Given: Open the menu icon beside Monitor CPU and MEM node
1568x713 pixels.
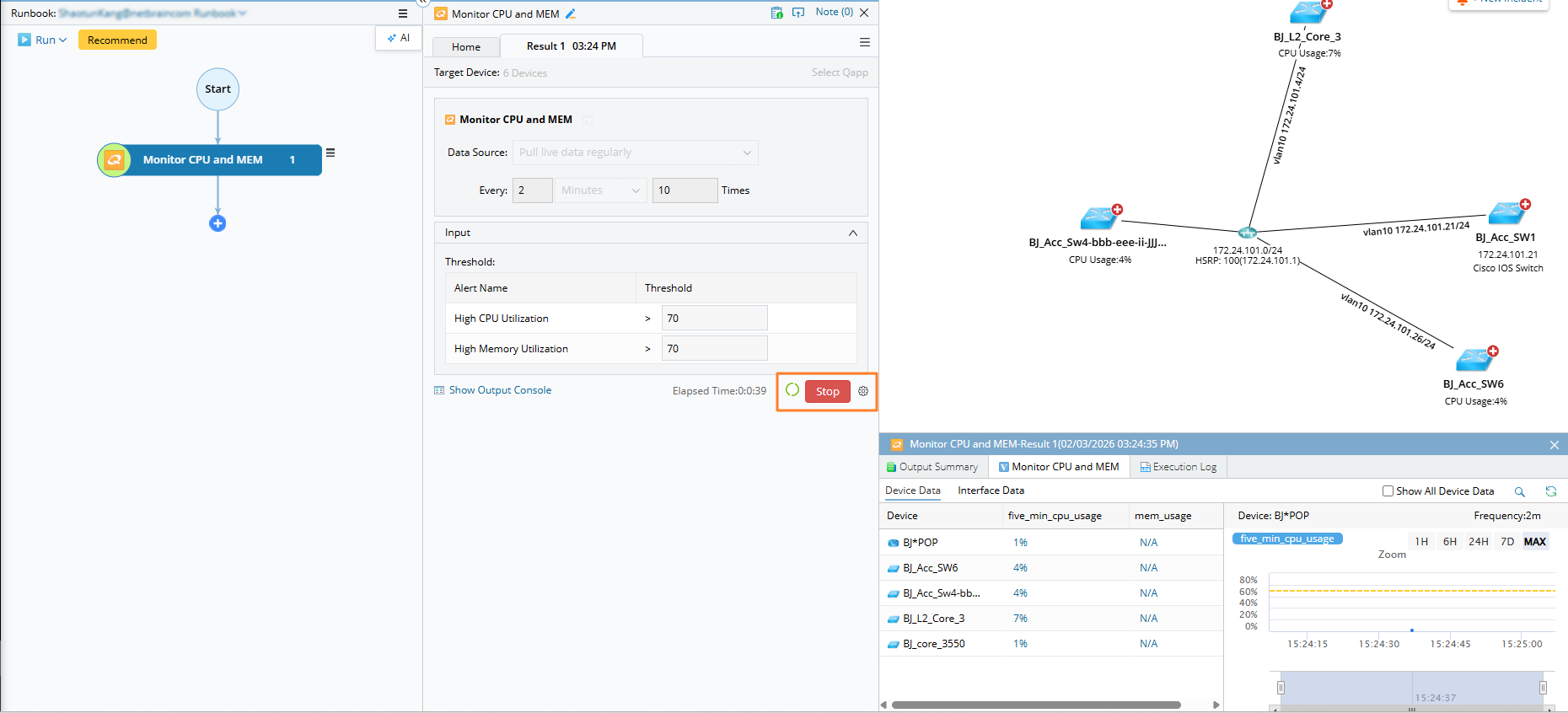Looking at the screenshot, I should [330, 153].
